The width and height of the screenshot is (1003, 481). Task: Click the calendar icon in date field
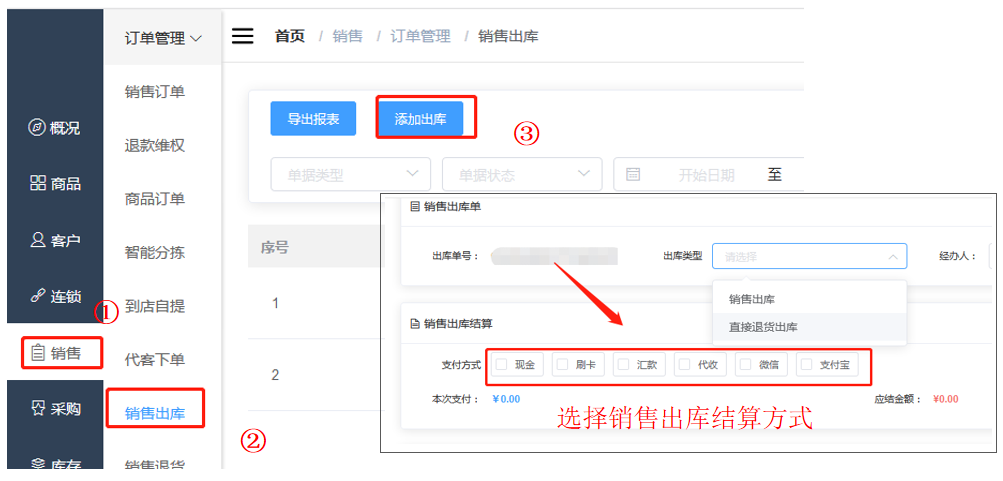(633, 175)
